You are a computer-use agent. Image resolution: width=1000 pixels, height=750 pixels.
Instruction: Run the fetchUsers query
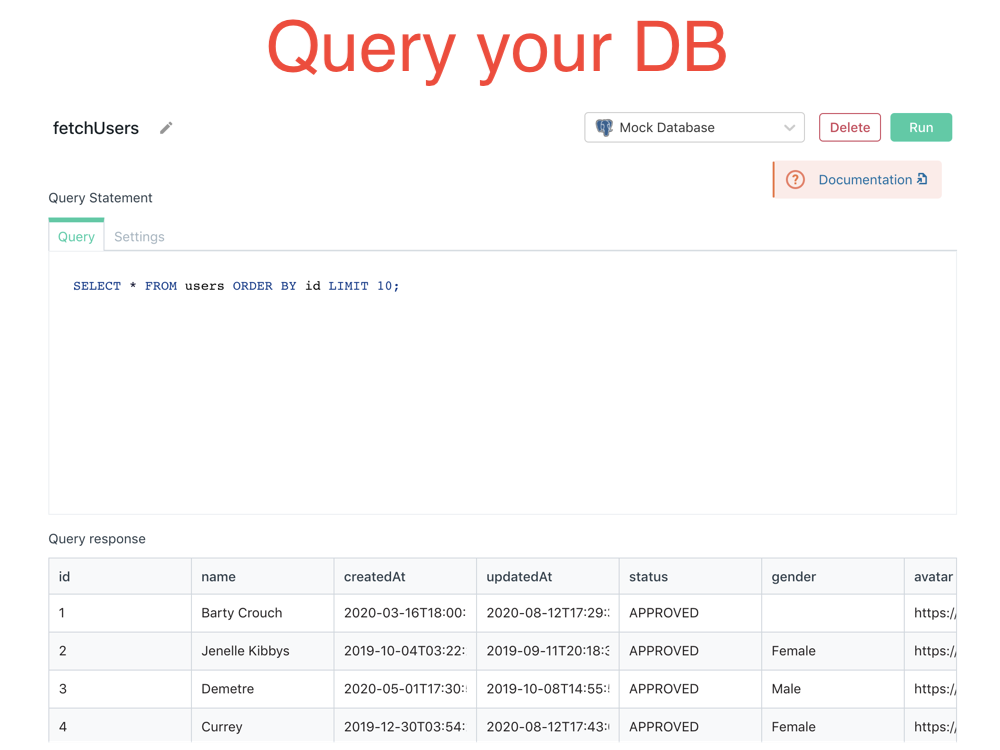tap(920, 128)
